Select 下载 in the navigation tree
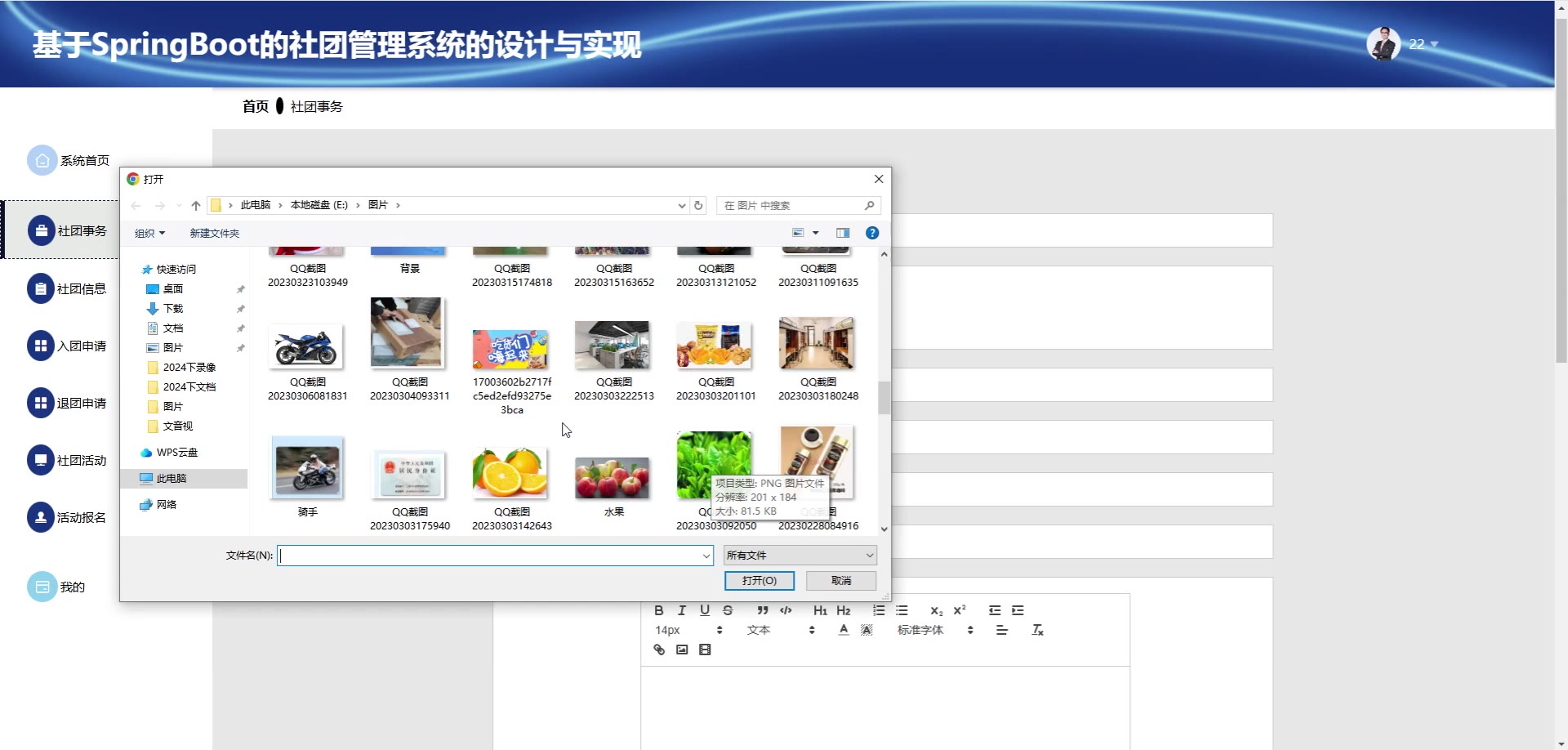 pos(165,309)
